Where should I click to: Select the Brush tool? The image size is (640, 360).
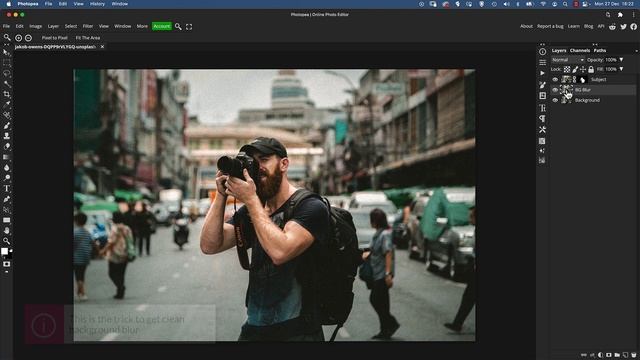coord(6,126)
